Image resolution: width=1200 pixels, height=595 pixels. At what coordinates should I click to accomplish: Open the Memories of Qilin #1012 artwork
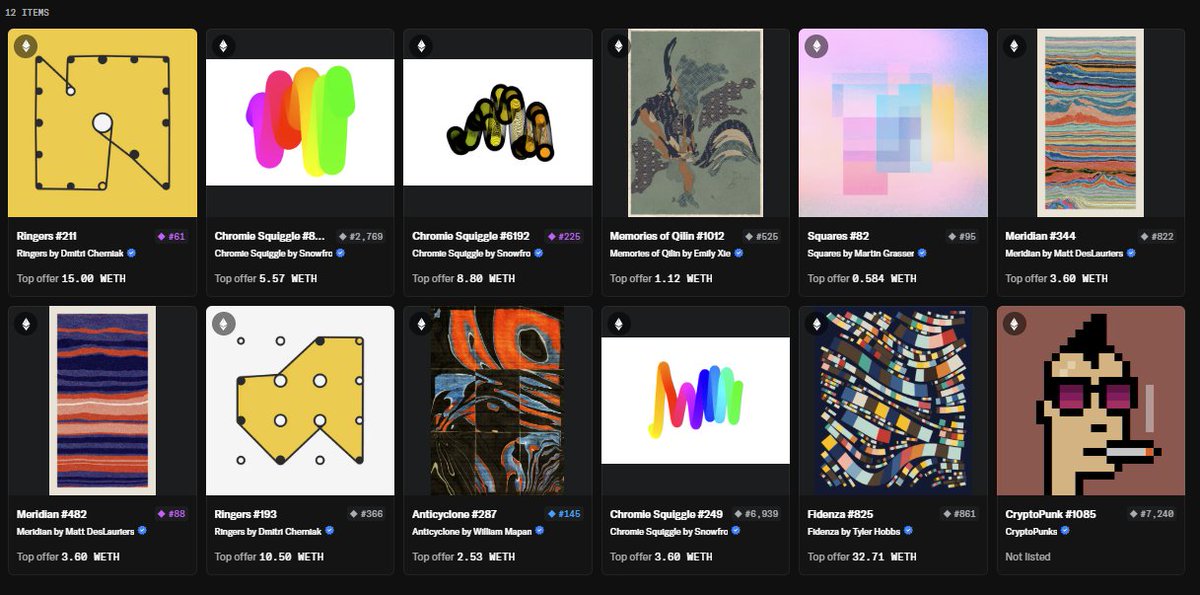[696, 123]
